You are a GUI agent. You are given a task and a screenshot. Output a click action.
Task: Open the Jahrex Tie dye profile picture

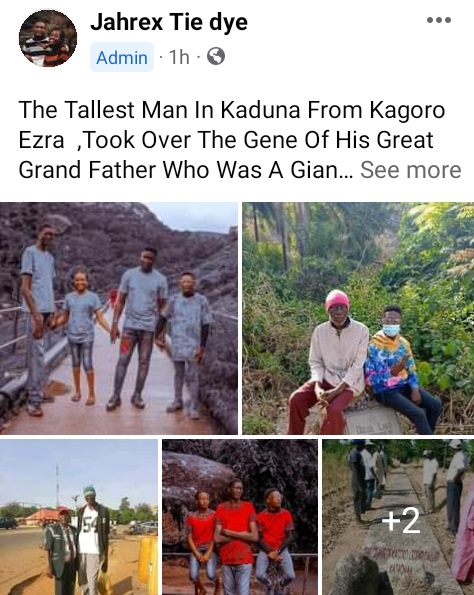click(x=48, y=38)
